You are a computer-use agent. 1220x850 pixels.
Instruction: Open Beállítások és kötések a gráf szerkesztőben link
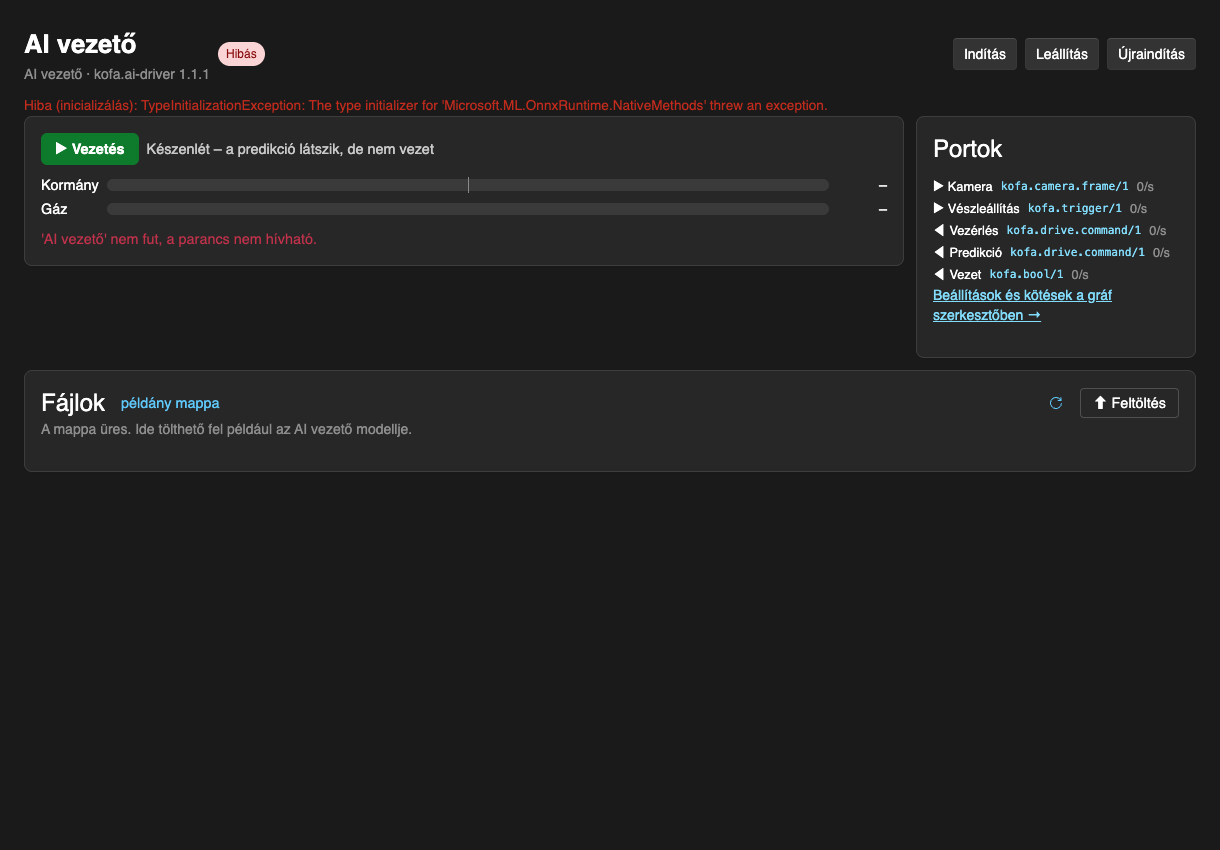pos(1022,305)
